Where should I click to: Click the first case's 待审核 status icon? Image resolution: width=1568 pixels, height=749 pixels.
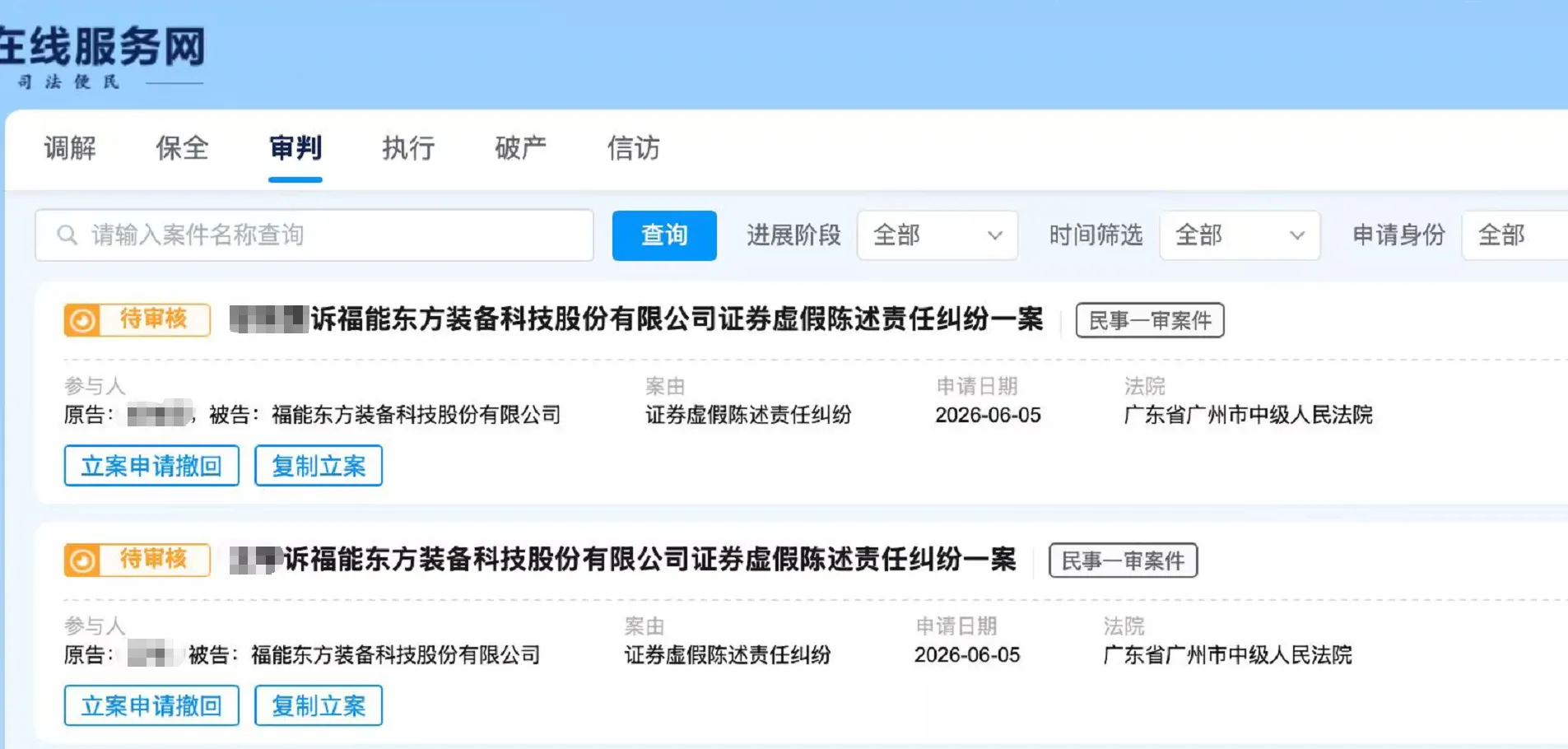coord(82,320)
